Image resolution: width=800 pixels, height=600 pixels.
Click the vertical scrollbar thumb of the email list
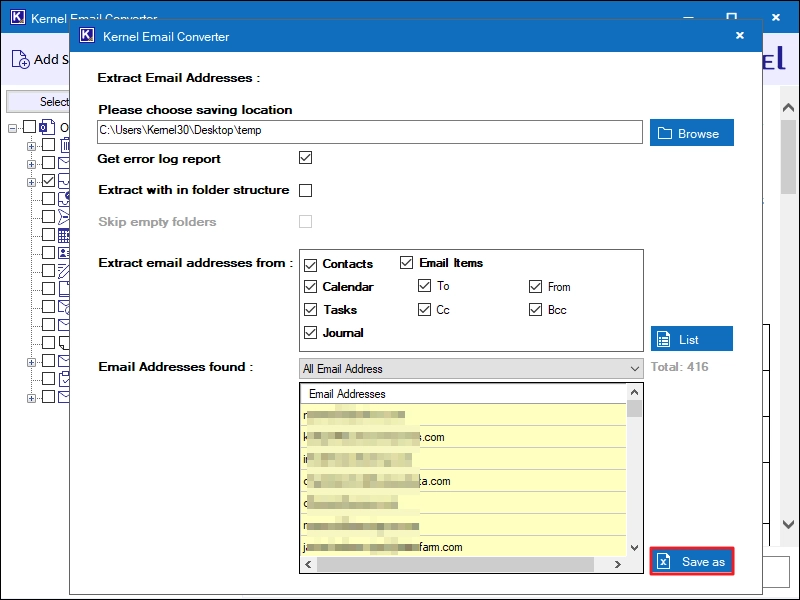pyautogui.click(x=634, y=409)
